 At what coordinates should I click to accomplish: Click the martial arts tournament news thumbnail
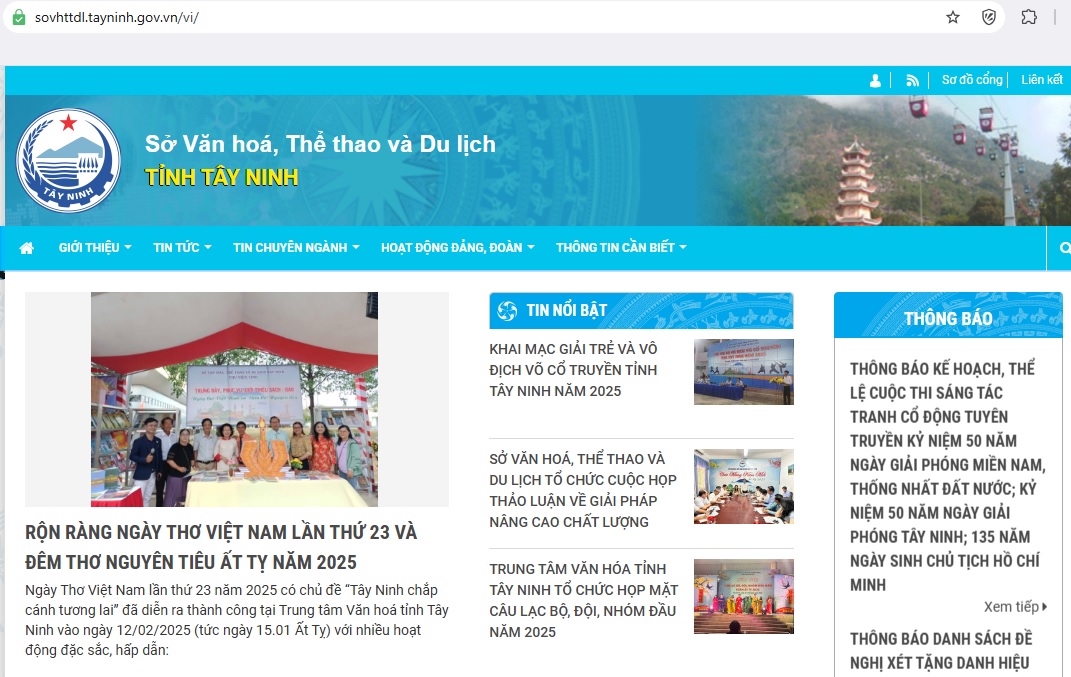(x=743, y=372)
